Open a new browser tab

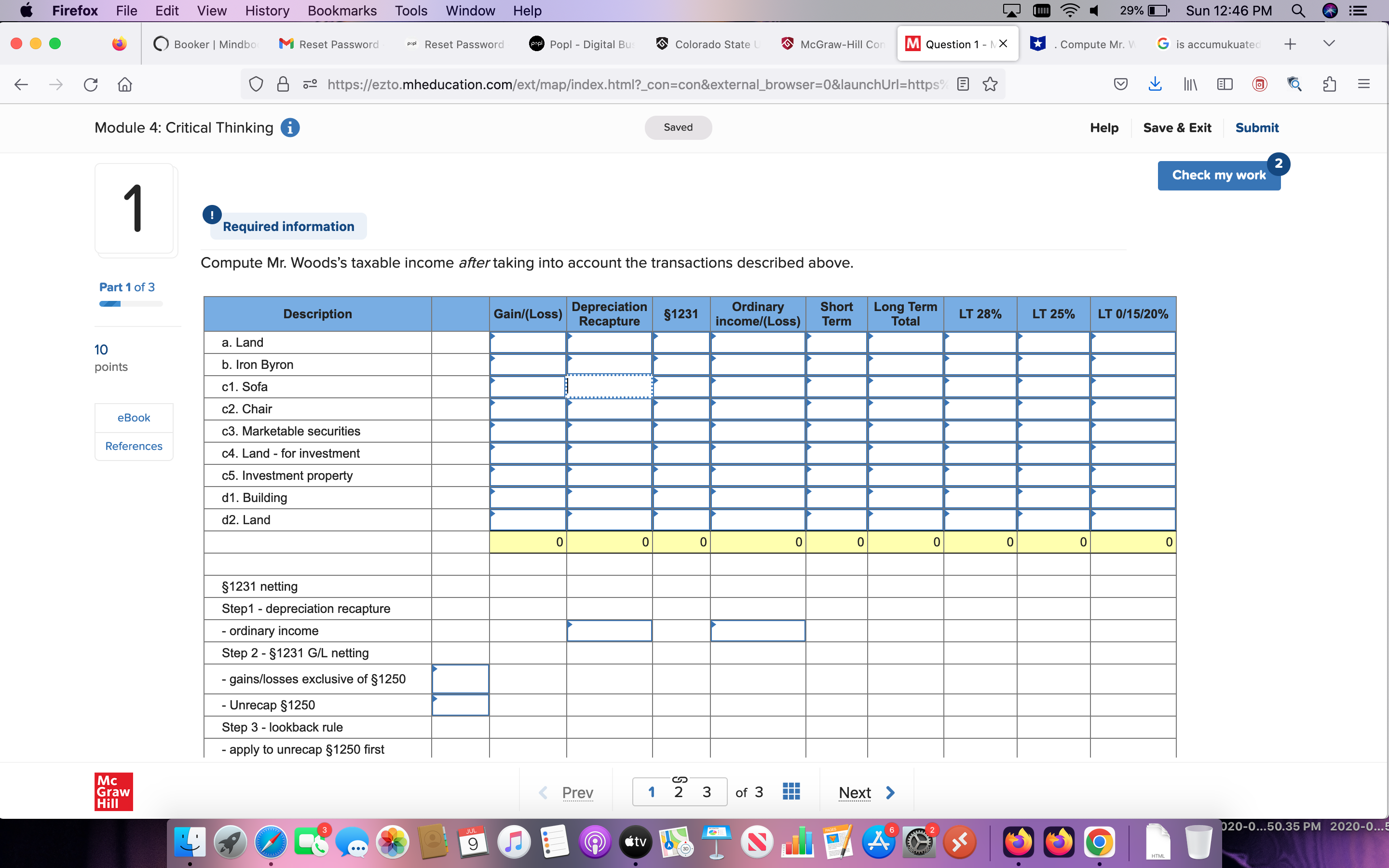pos(1290,43)
